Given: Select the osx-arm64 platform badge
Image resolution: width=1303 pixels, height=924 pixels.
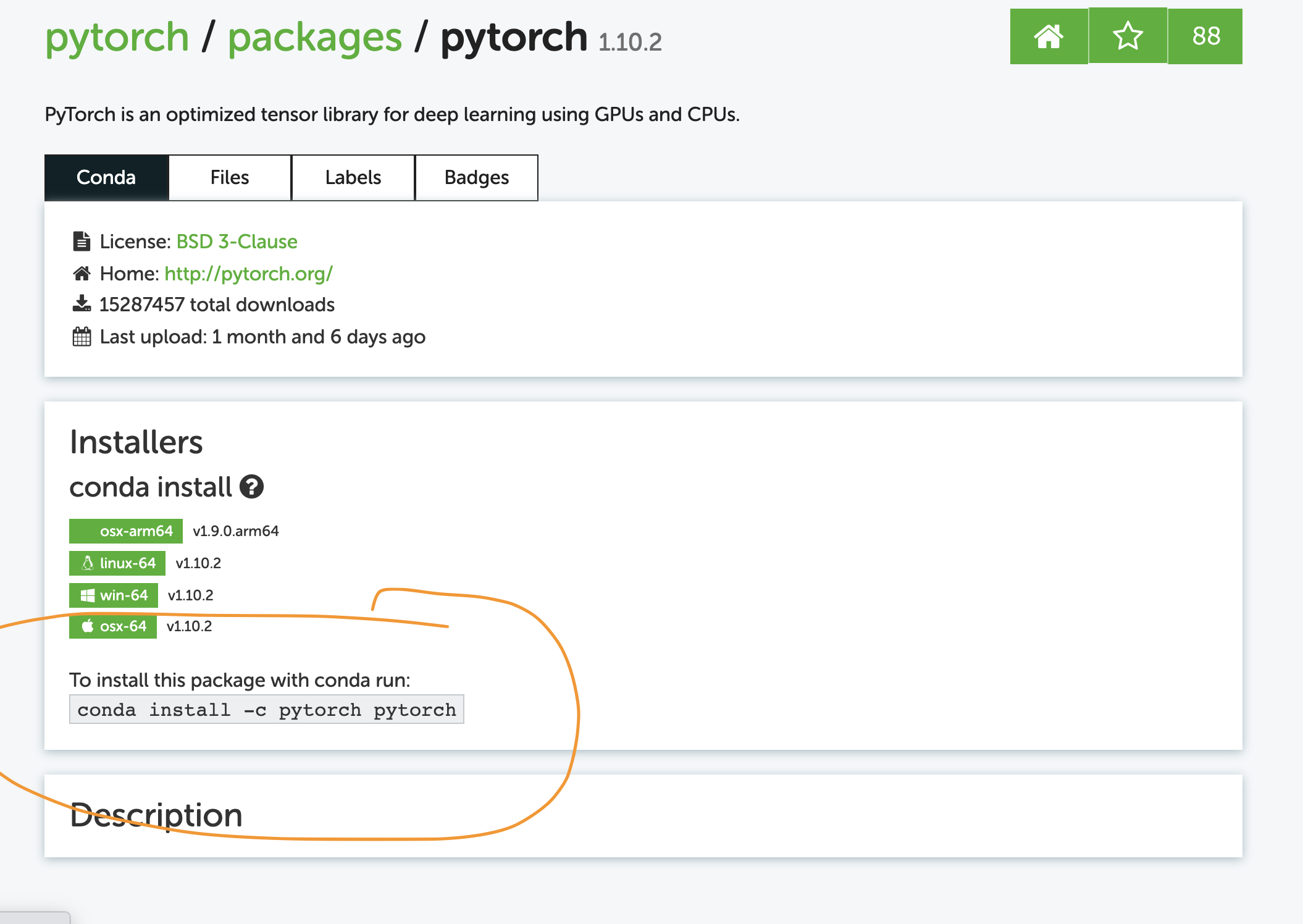Looking at the screenshot, I should coord(125,531).
